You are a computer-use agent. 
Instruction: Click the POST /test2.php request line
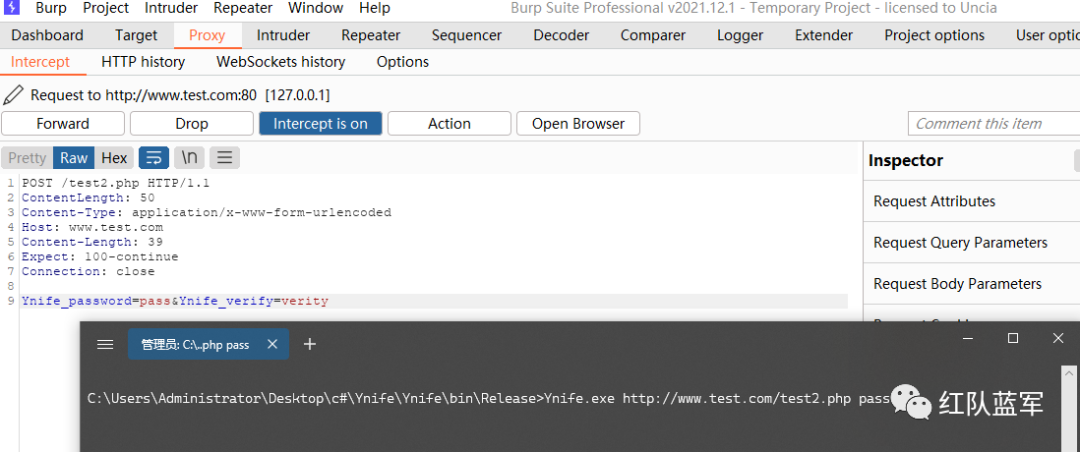point(116,183)
